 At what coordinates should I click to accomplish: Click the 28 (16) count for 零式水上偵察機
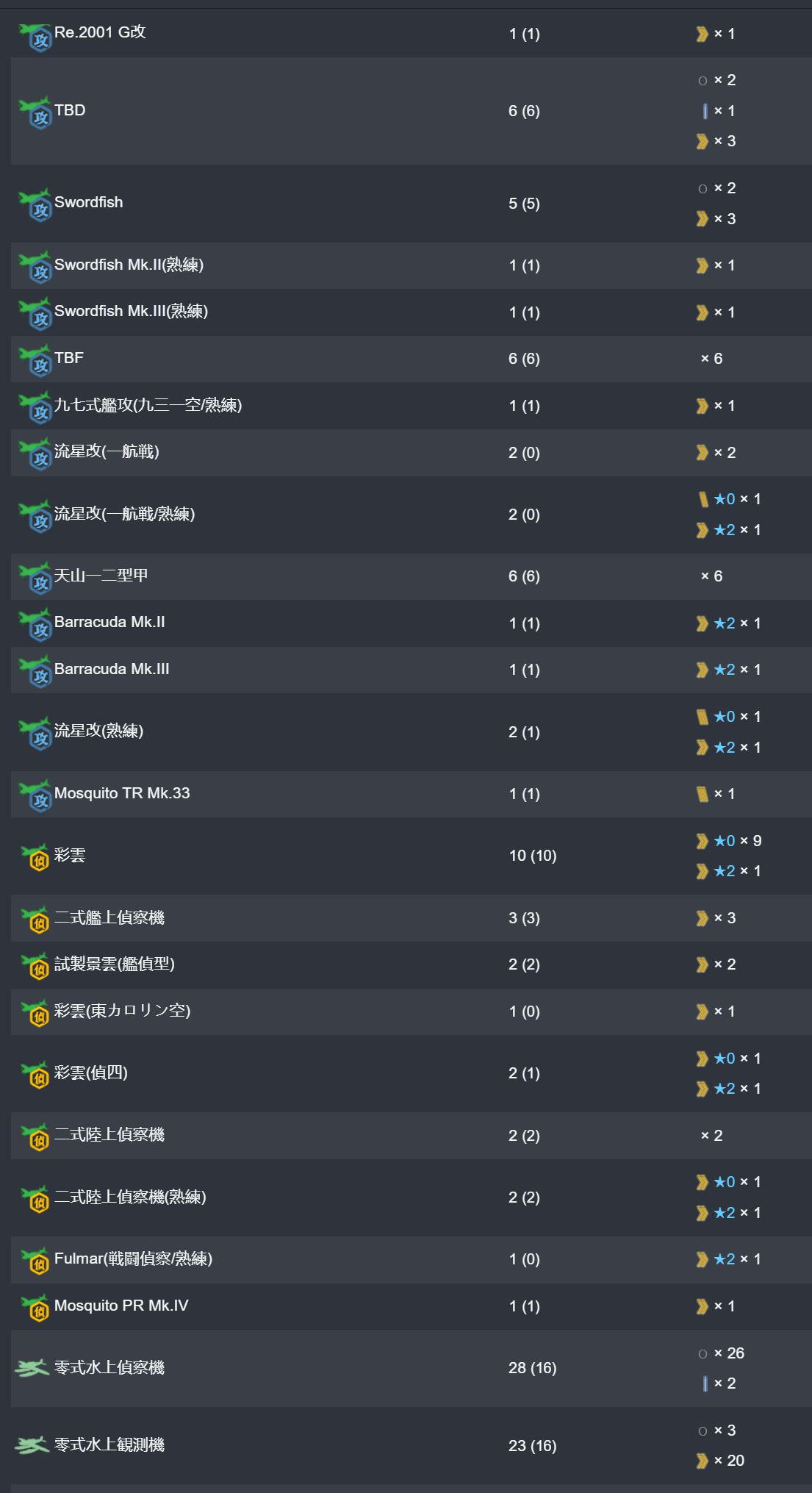click(x=533, y=1368)
